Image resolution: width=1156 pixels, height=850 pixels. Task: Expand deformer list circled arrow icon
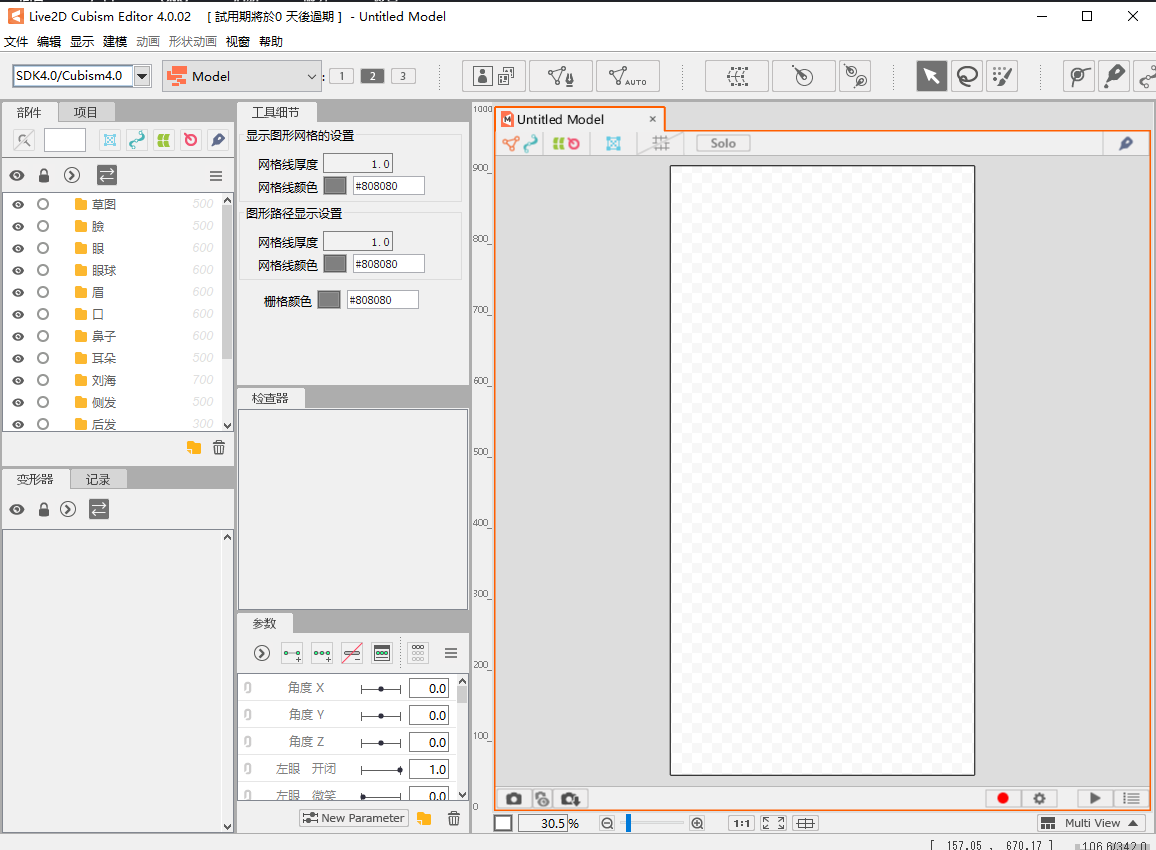(x=68, y=509)
